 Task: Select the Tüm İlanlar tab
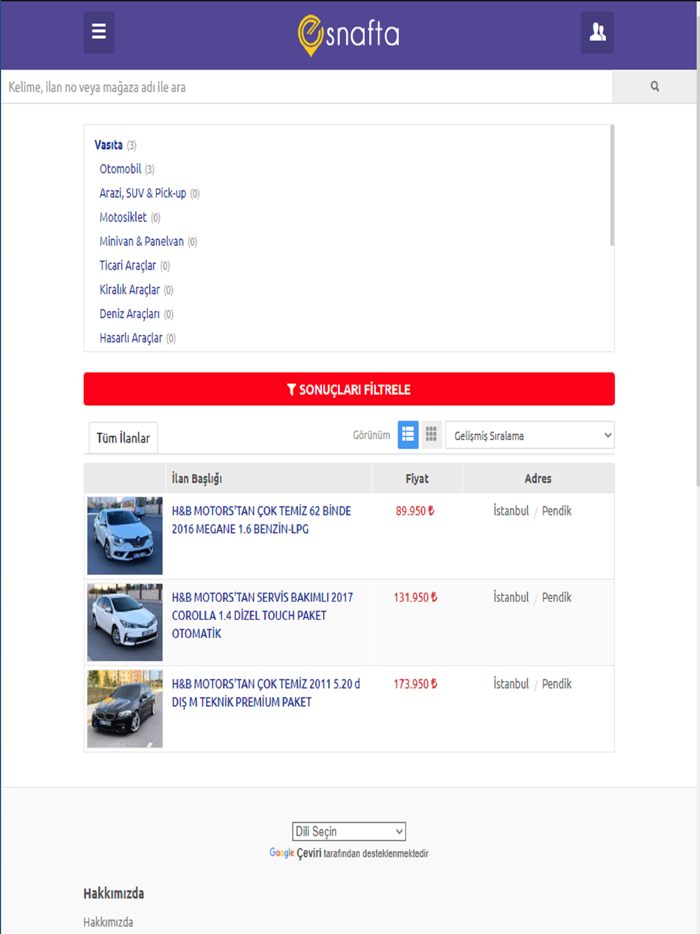[x=123, y=438]
